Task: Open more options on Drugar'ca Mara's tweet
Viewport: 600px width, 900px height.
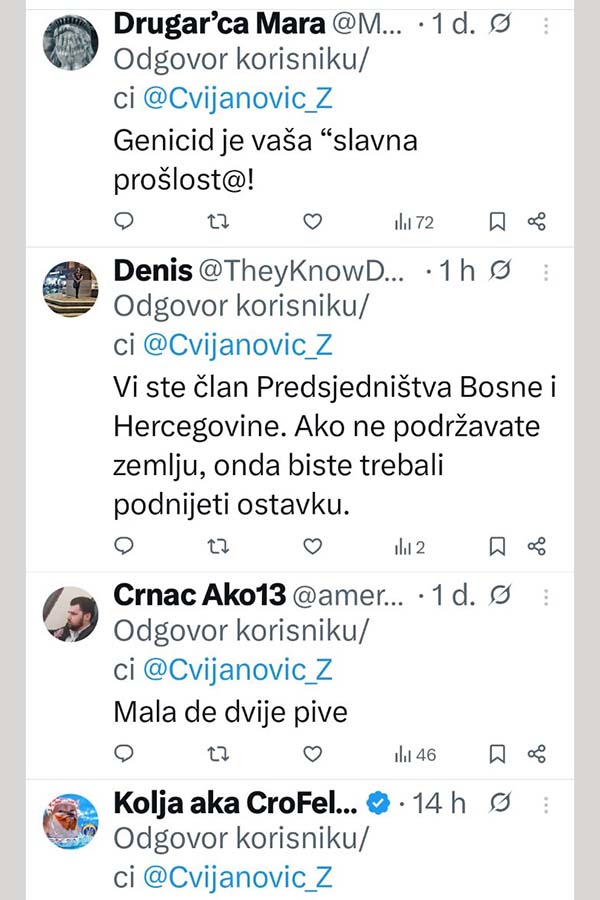Action: tap(546, 26)
